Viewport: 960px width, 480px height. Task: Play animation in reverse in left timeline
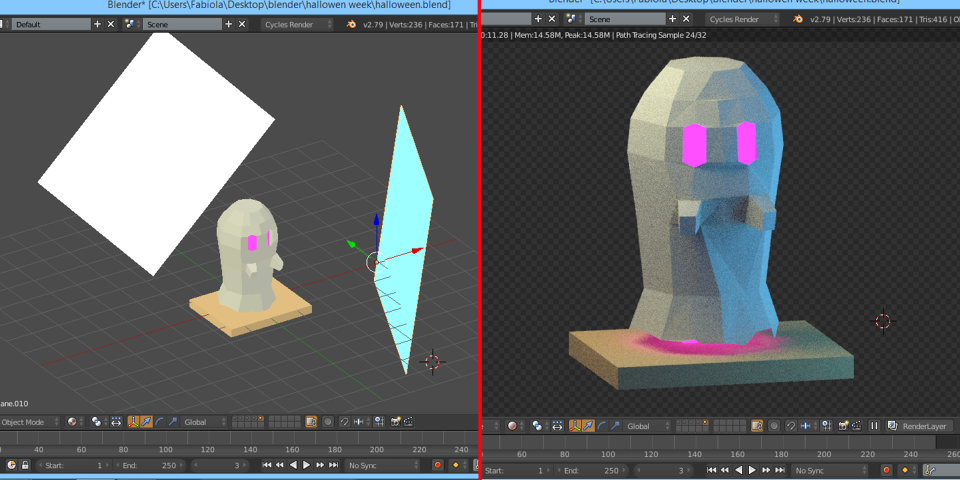click(293, 465)
